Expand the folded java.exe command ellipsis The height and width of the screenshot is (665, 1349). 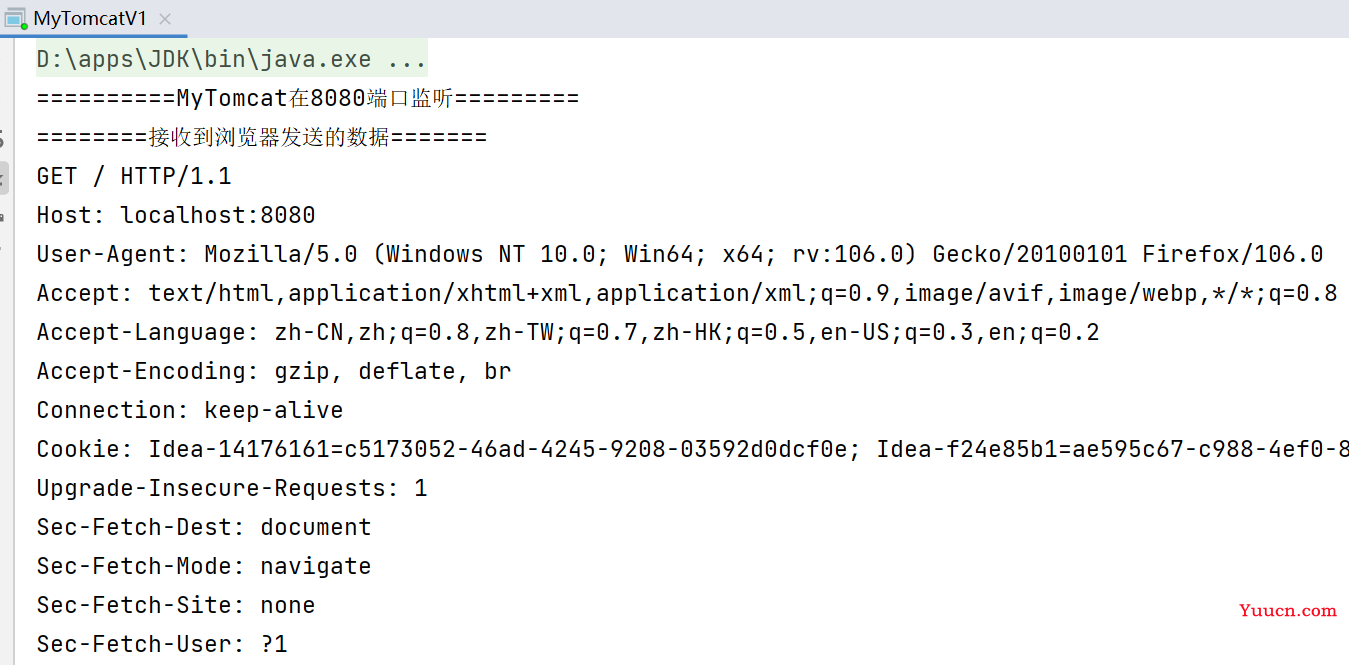pos(407,60)
